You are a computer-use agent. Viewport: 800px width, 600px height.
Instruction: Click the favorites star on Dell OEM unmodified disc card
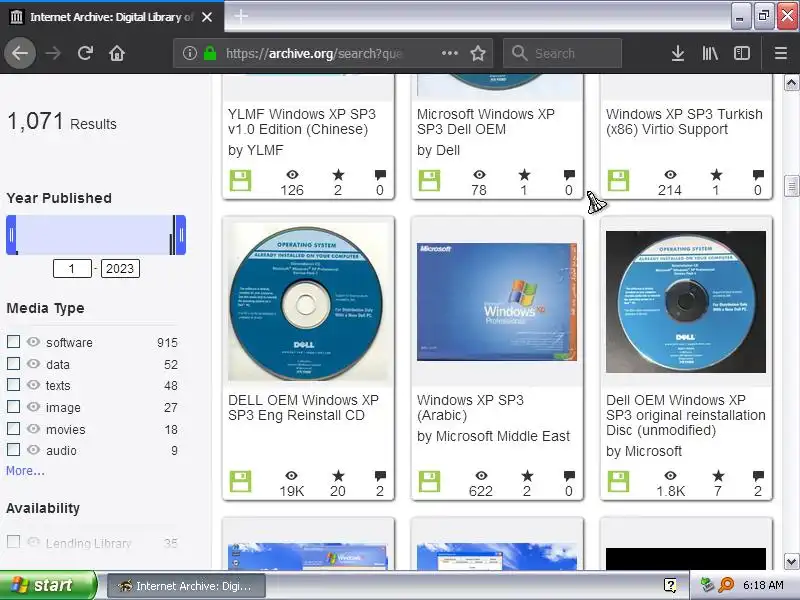point(718,476)
